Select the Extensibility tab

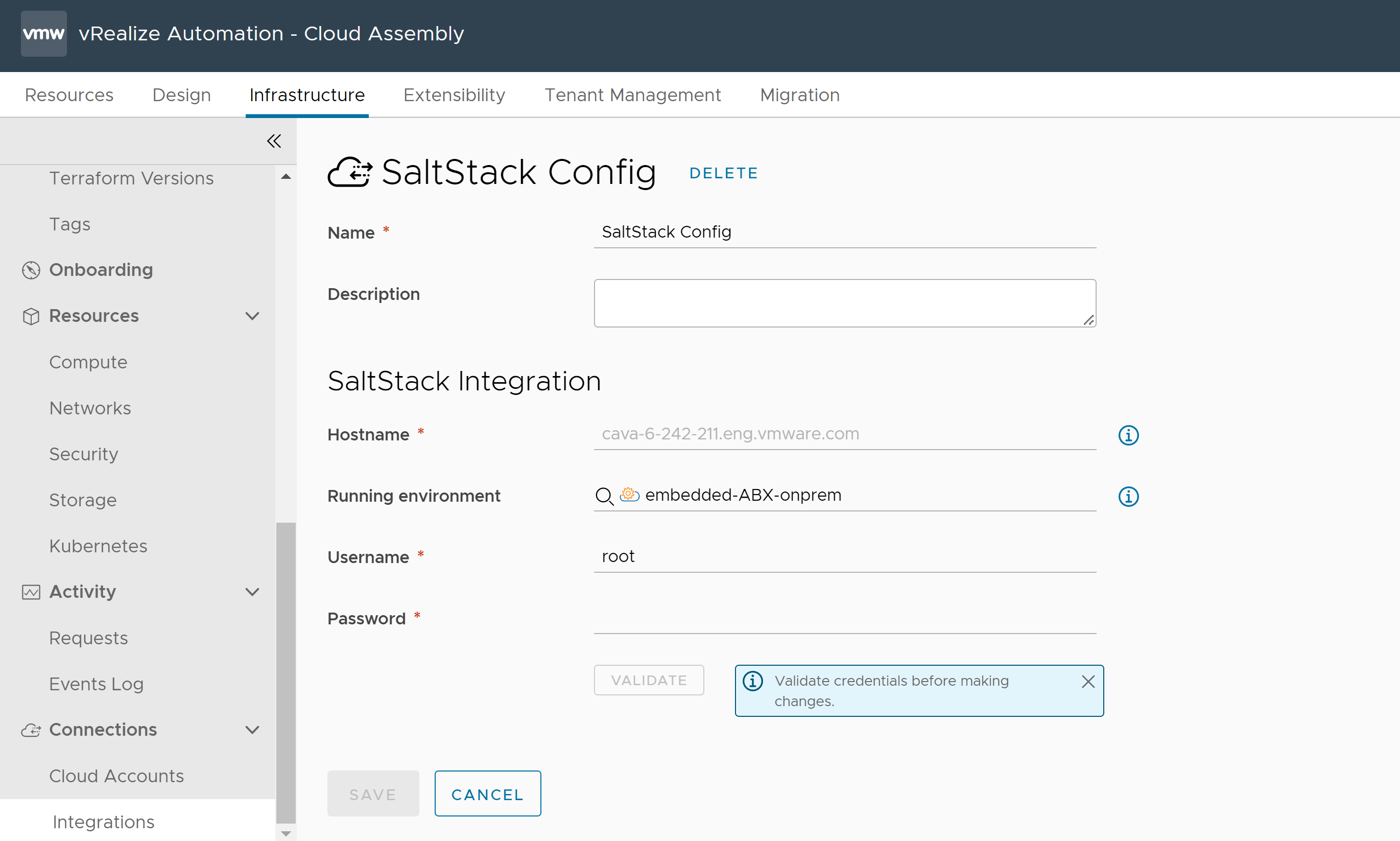[x=454, y=94]
